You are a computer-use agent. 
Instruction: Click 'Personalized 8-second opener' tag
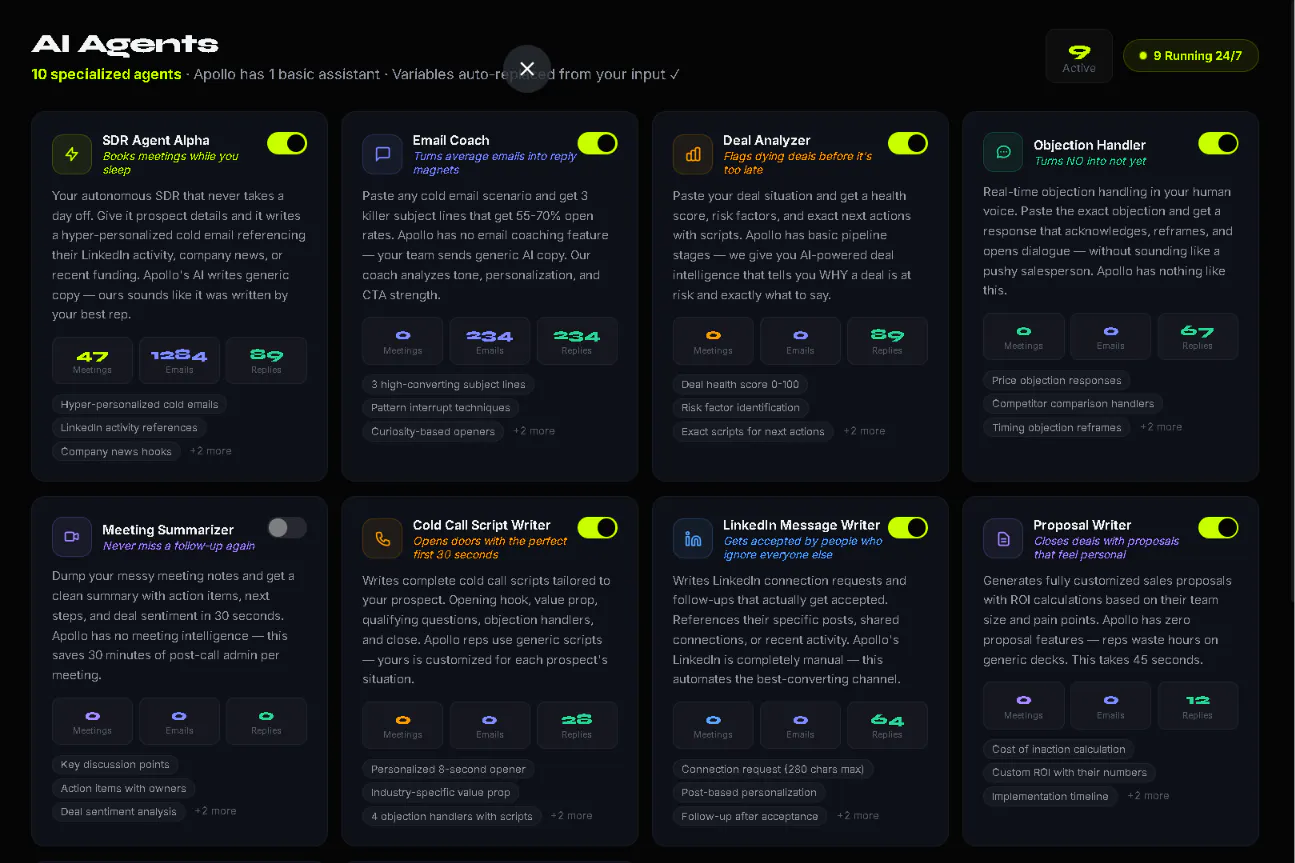pyautogui.click(x=448, y=769)
